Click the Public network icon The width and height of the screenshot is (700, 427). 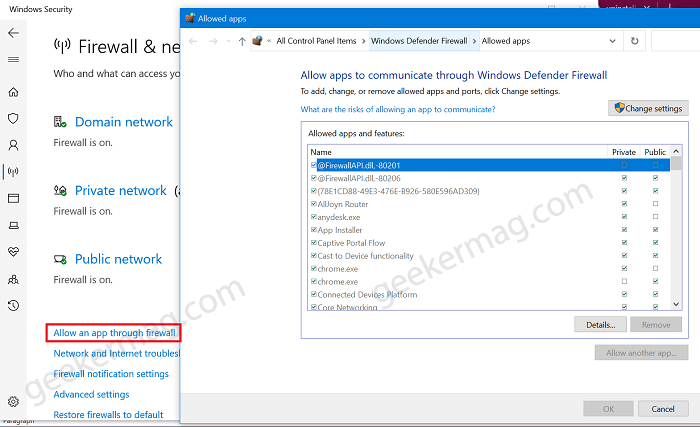tap(60, 259)
